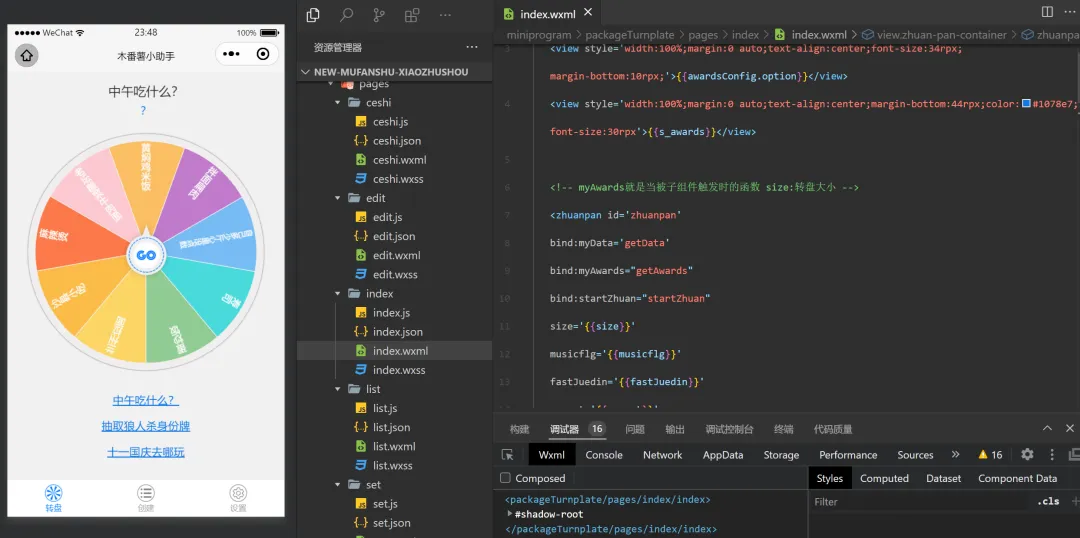Click the simulator home button
The height and width of the screenshot is (538, 1080).
tap(26, 55)
